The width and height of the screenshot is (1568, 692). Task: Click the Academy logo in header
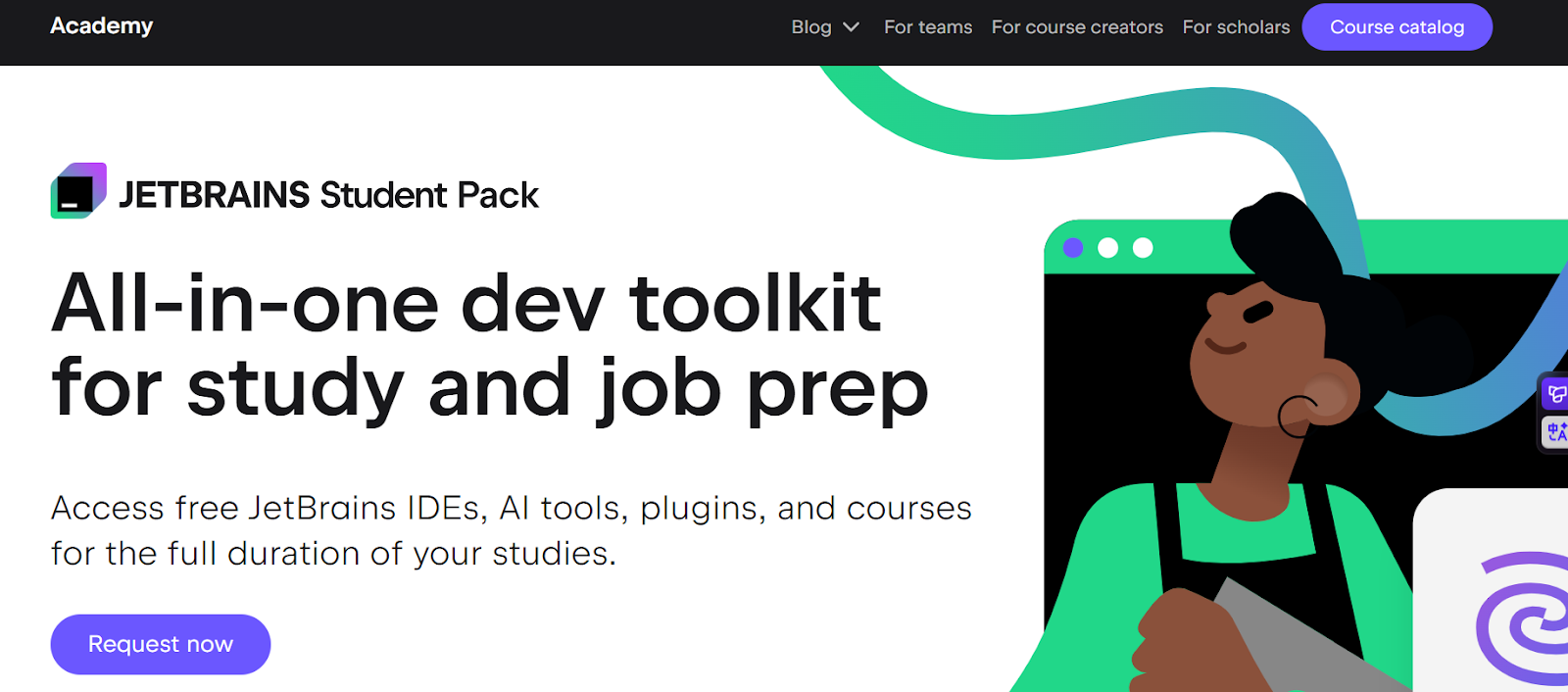point(102,25)
